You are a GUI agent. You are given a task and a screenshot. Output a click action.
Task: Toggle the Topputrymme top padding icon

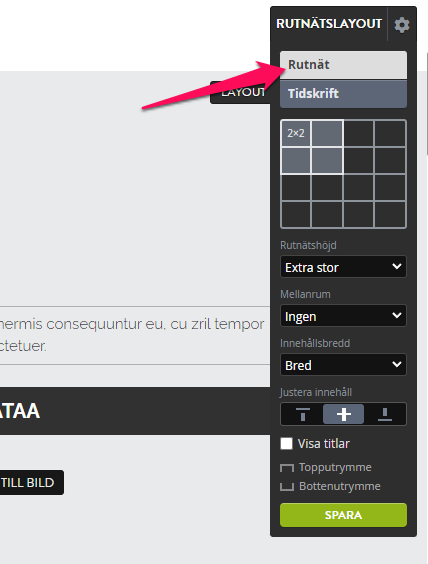[287, 468]
